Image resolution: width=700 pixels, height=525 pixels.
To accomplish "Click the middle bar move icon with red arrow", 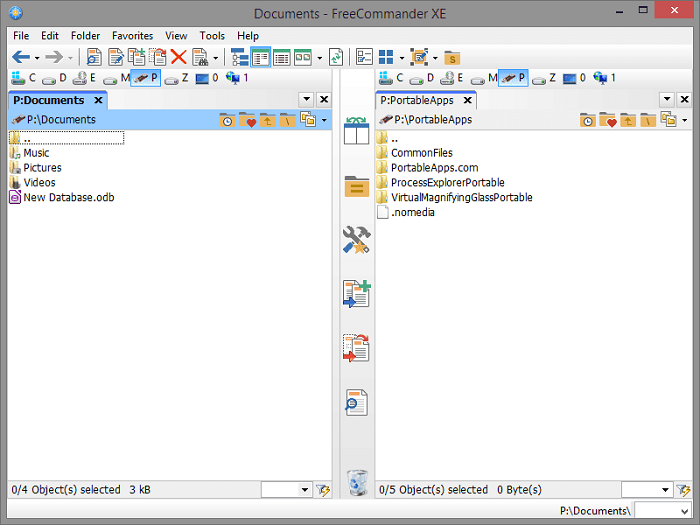I will (356, 348).
